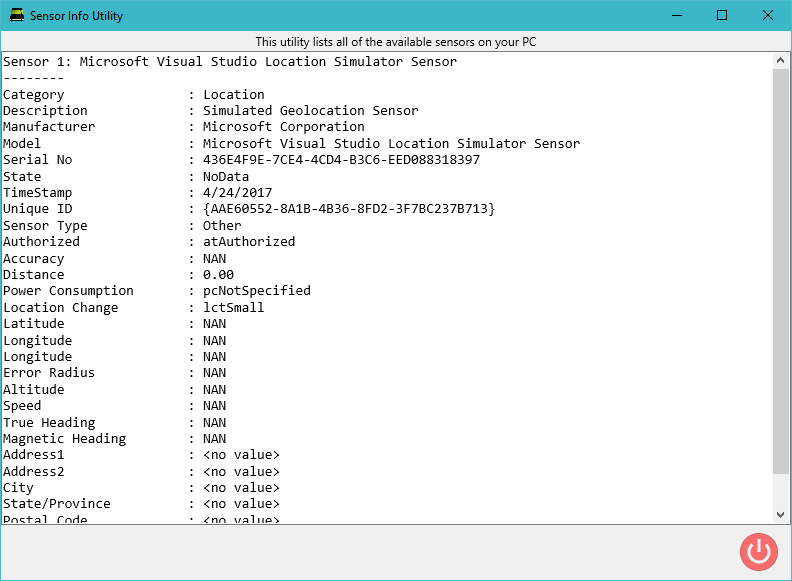
Task: Click serial number 436E4F9E-7CE4-4CD4-B3C6-EED088318397
Action: click(x=341, y=160)
